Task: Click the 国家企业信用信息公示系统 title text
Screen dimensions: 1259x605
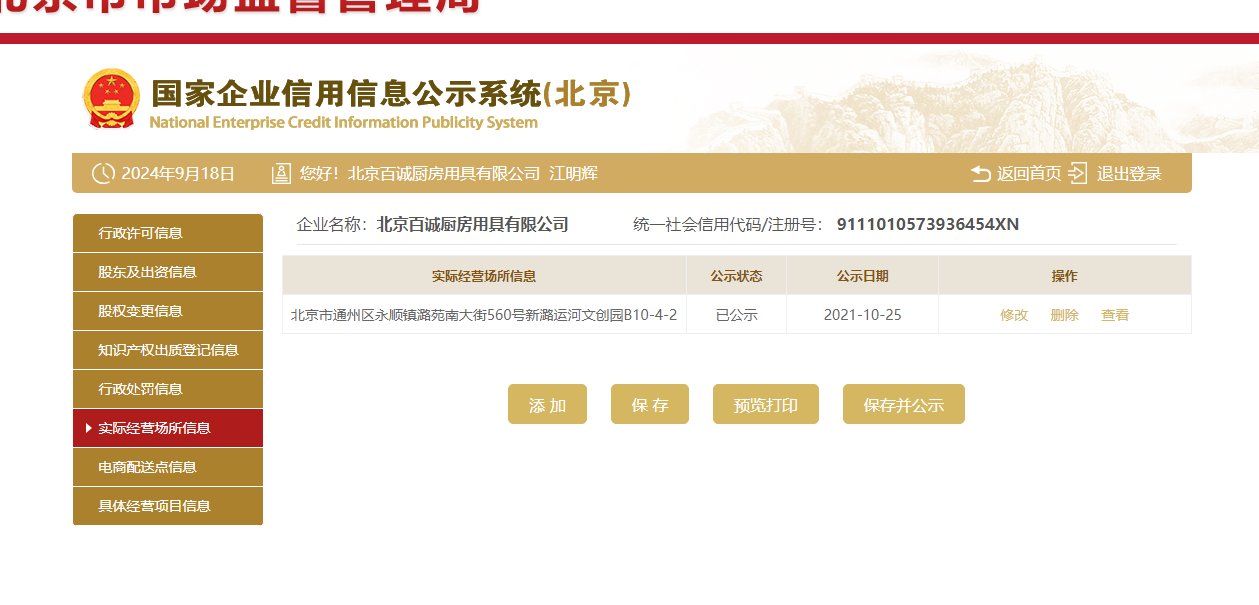Action: click(x=392, y=93)
